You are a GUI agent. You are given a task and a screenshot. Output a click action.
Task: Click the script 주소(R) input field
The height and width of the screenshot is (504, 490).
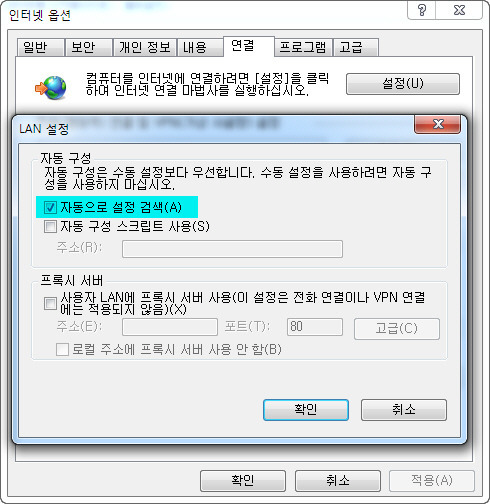click(232, 249)
